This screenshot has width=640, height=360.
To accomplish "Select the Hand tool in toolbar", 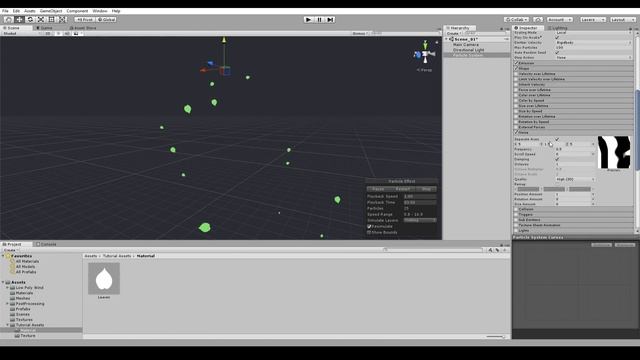I will tap(8, 19).
